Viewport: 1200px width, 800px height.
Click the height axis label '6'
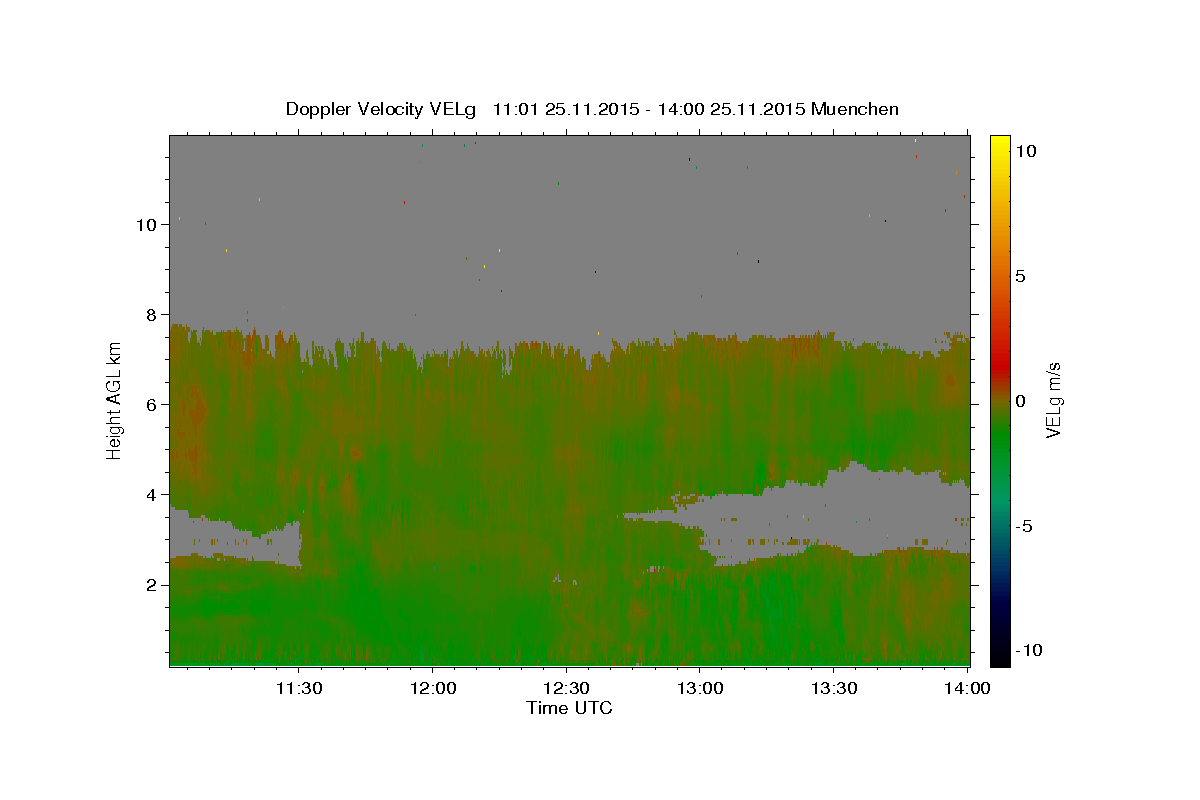click(151, 405)
